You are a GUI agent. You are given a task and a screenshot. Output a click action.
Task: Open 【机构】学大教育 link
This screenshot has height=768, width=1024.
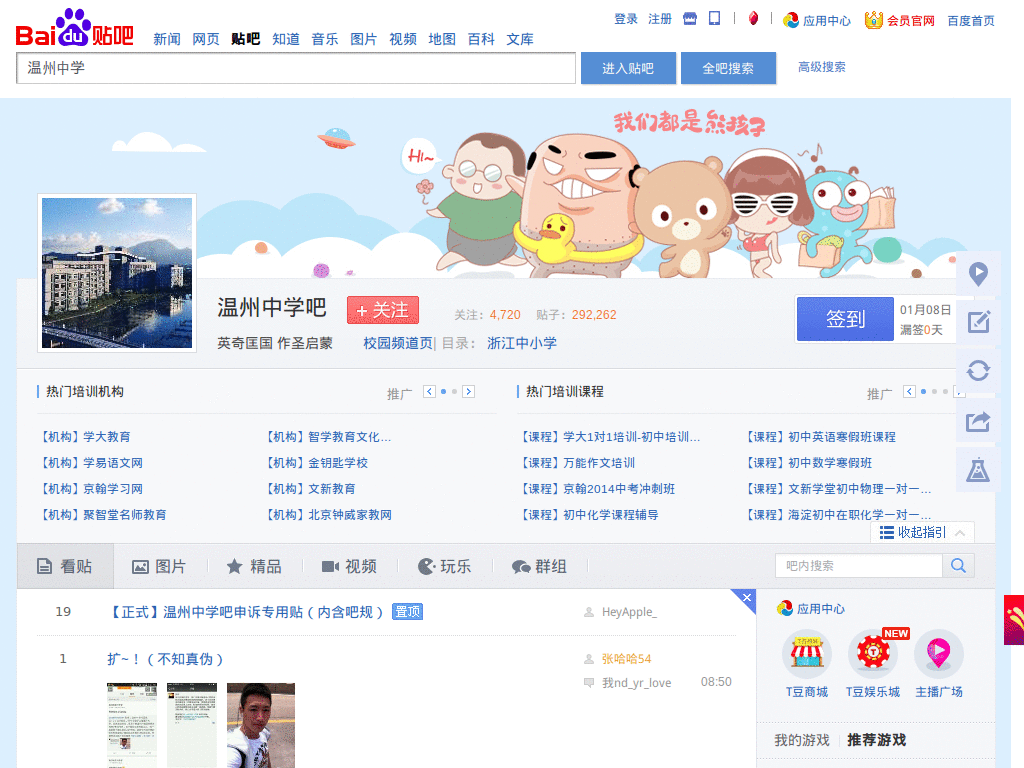(85, 437)
